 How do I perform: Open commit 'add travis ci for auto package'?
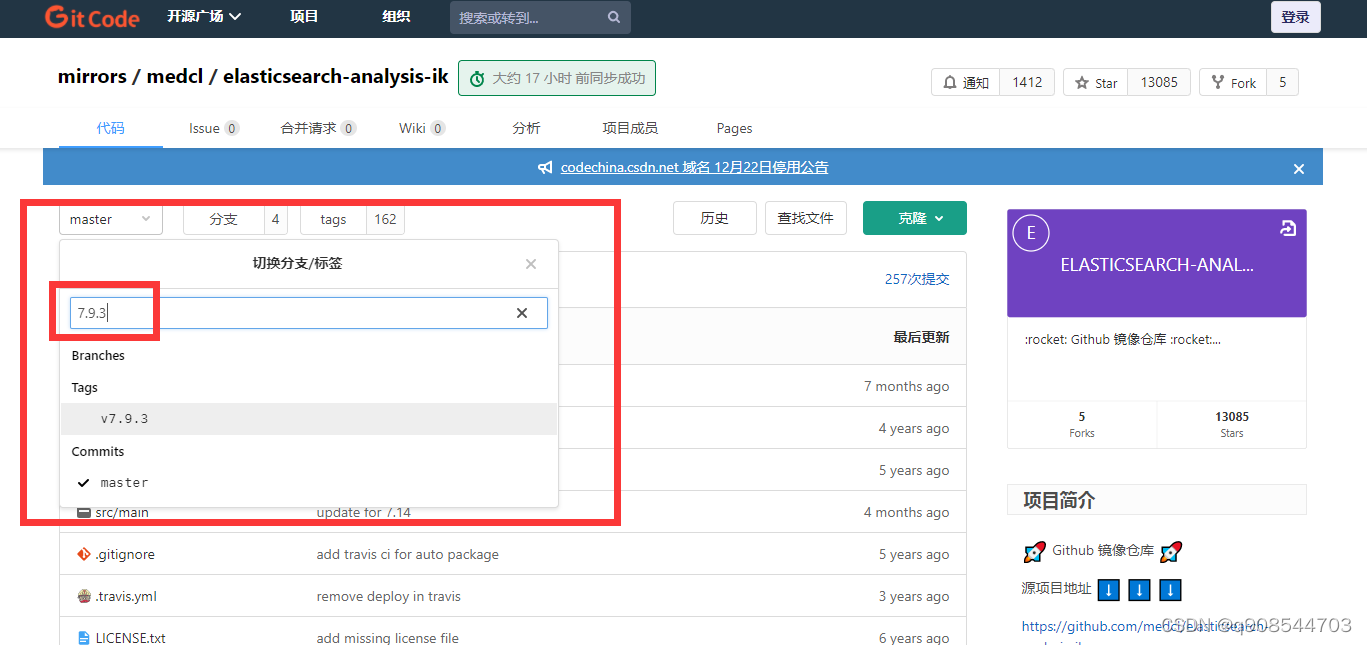(x=407, y=554)
